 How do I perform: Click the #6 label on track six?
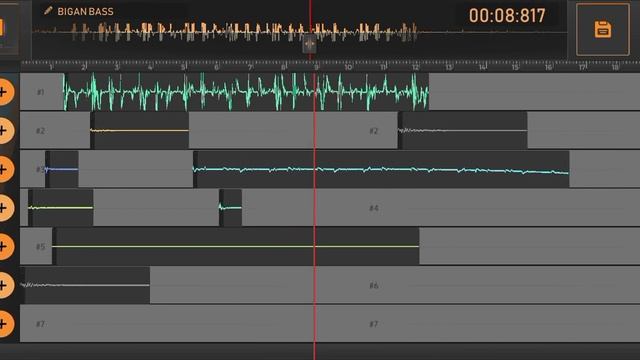pyautogui.click(x=374, y=285)
